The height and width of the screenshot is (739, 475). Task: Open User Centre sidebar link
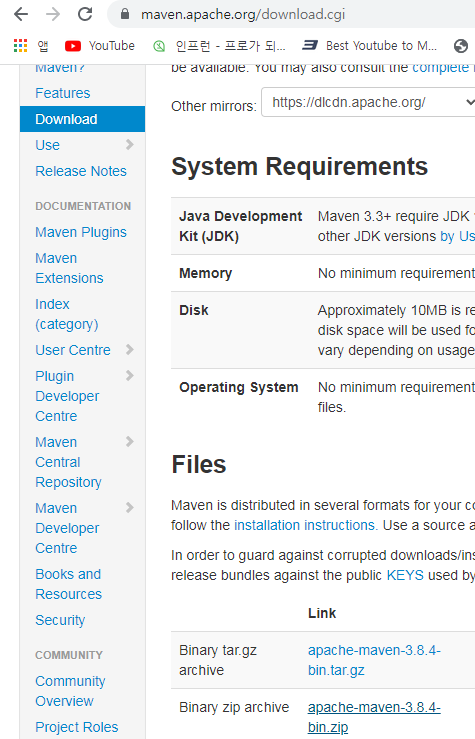coord(73,350)
